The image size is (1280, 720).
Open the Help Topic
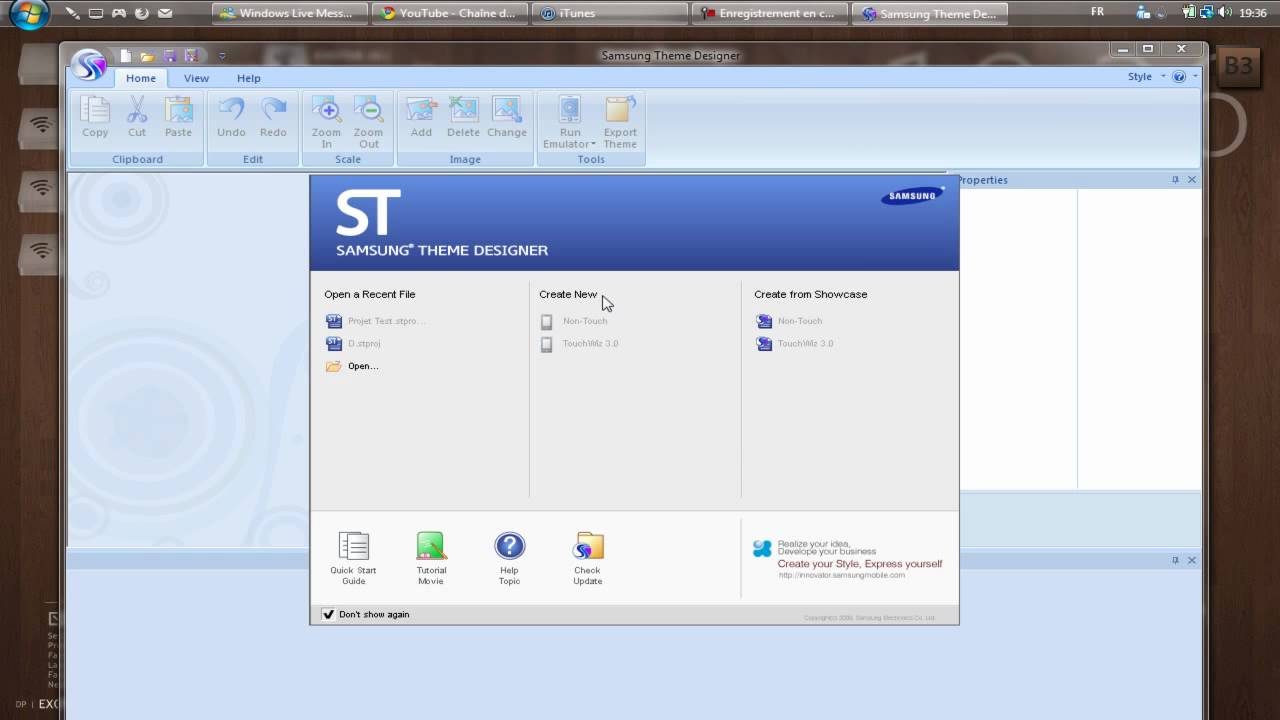[509, 558]
